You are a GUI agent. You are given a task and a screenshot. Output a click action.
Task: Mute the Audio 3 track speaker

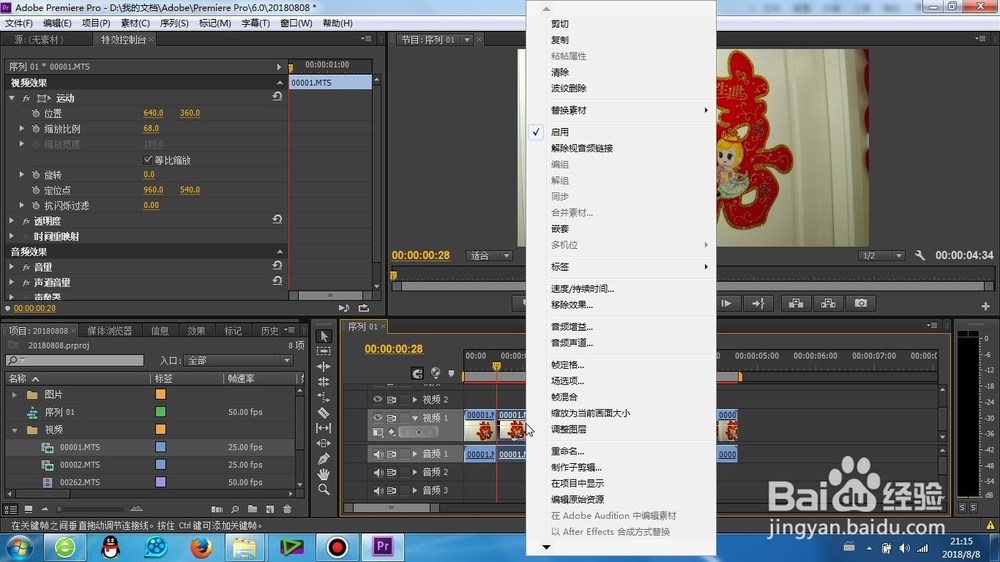378,491
